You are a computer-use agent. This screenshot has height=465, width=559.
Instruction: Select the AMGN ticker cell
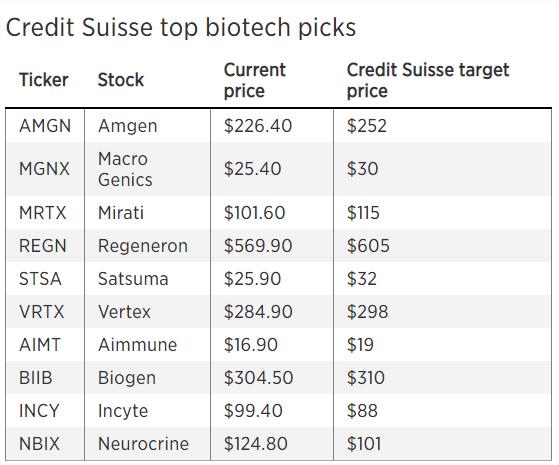coord(45,126)
